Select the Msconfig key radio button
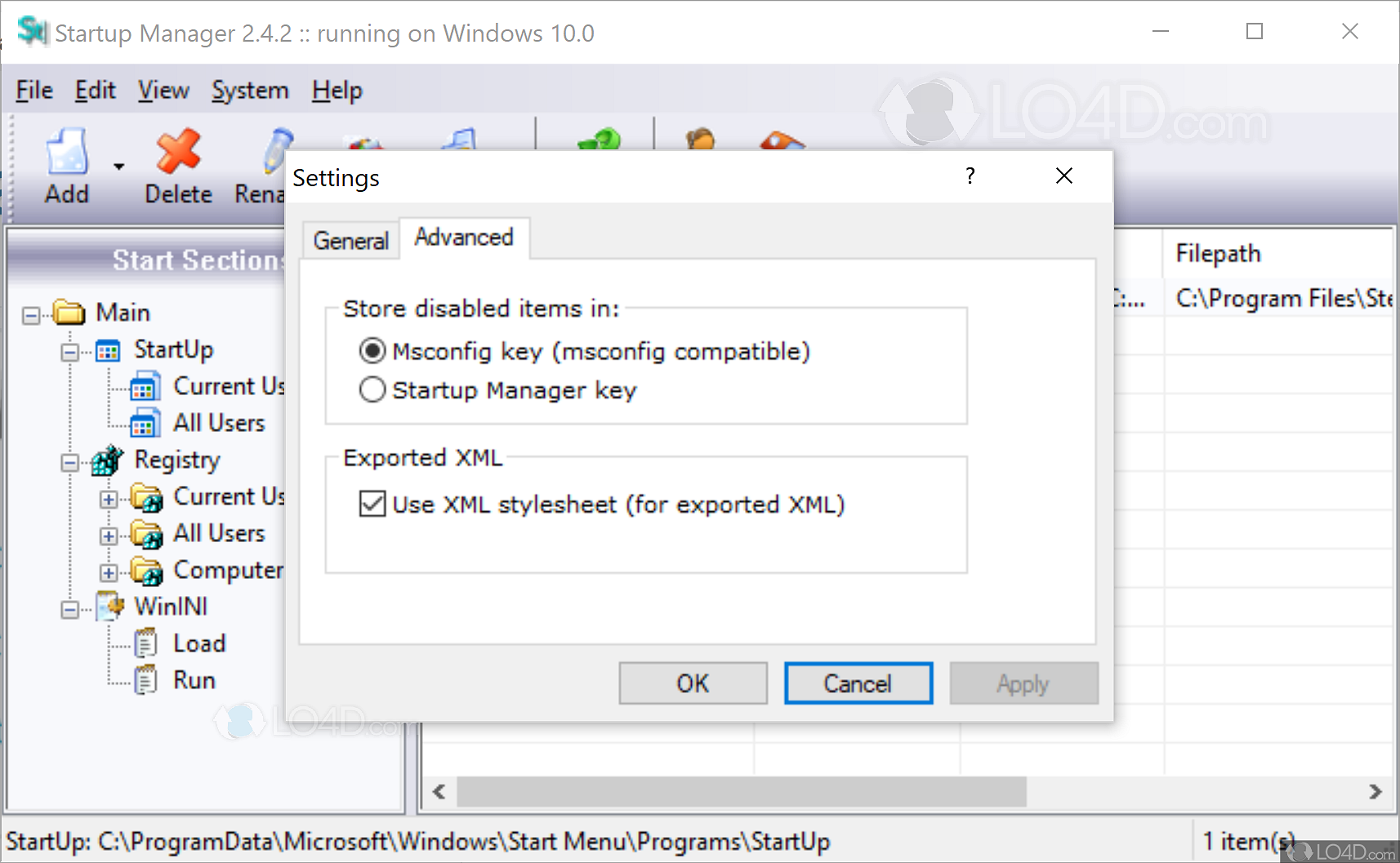 372,351
